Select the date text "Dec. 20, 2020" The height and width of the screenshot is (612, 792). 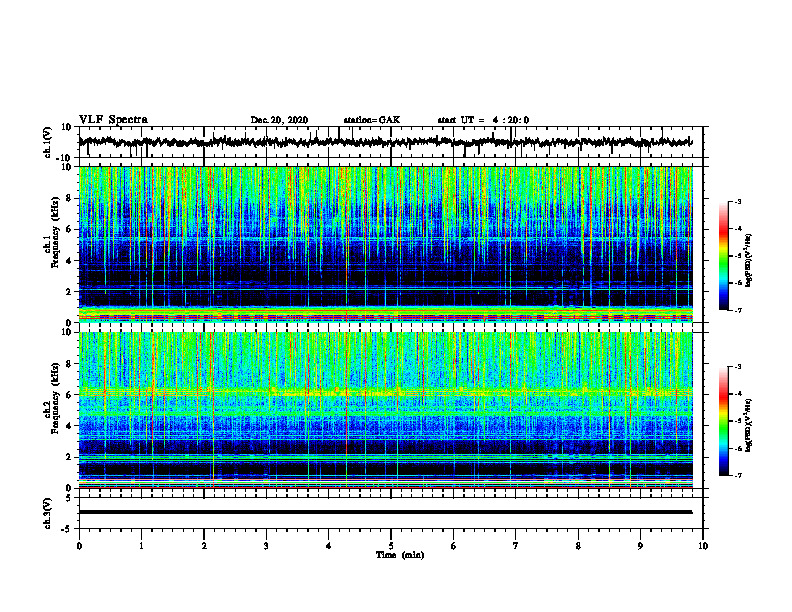279,120
